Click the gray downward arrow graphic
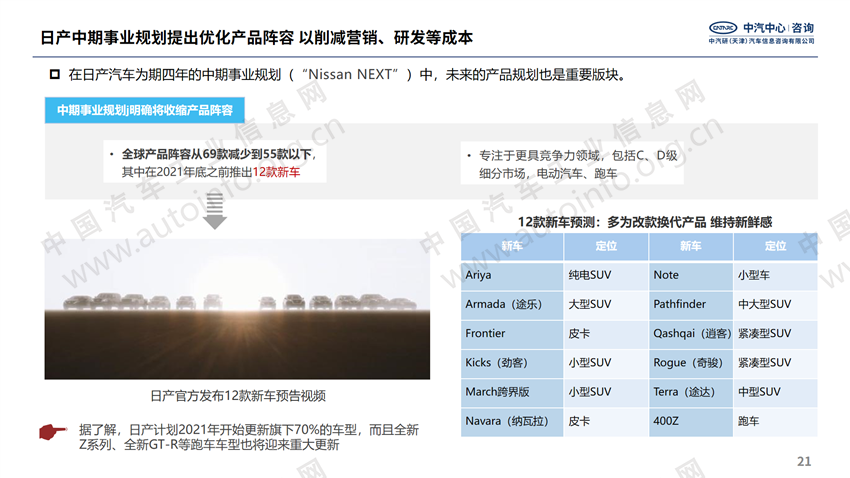 pos(215,212)
